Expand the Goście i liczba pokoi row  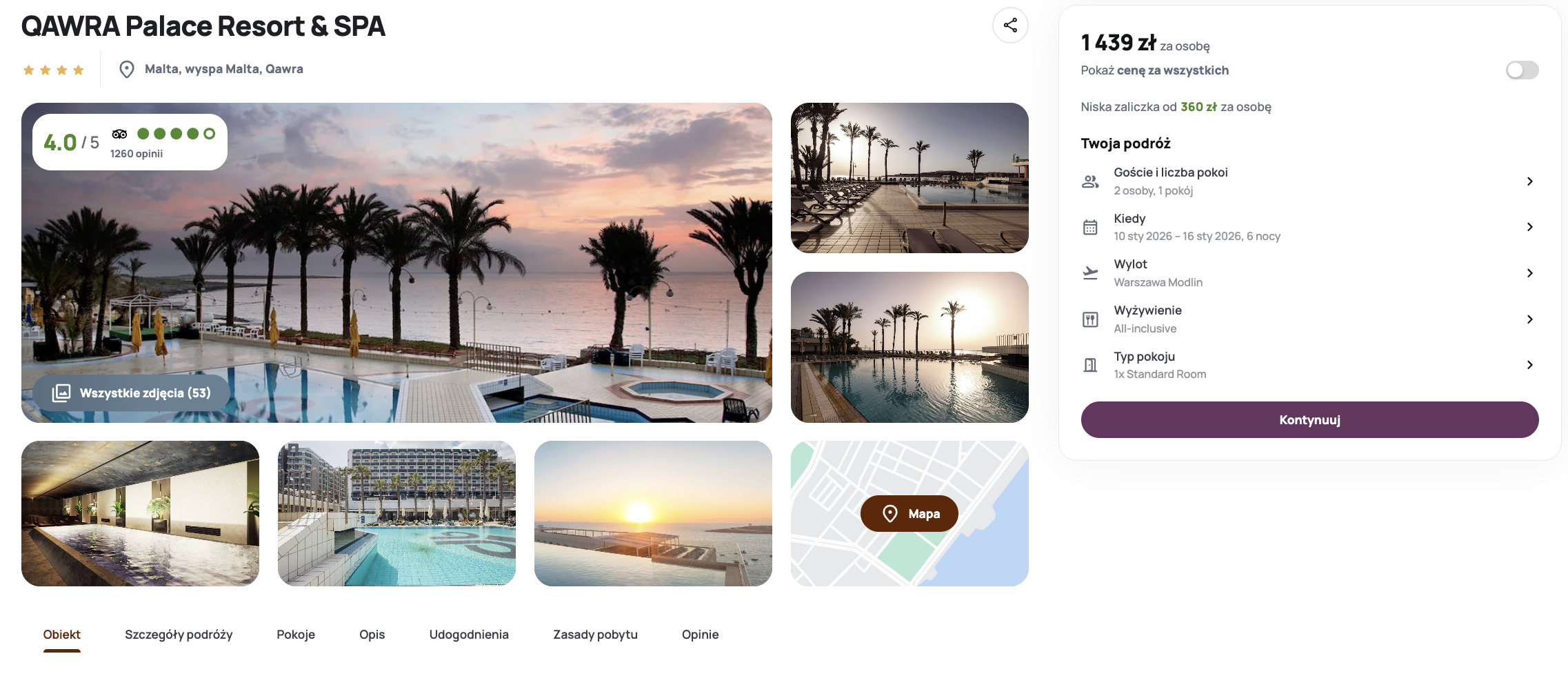[x=1529, y=181]
